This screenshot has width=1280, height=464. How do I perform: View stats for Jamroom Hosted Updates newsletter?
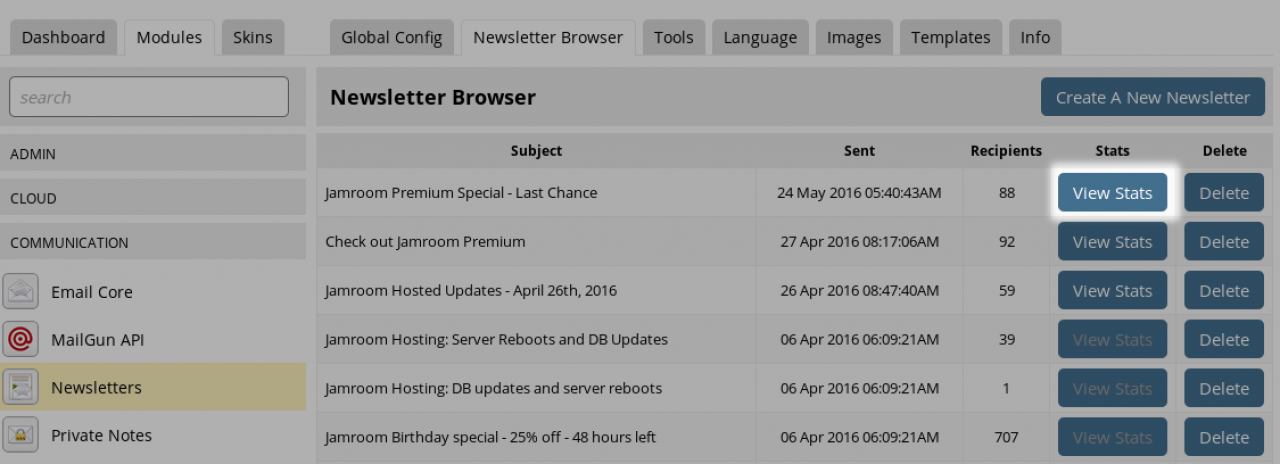point(1112,291)
